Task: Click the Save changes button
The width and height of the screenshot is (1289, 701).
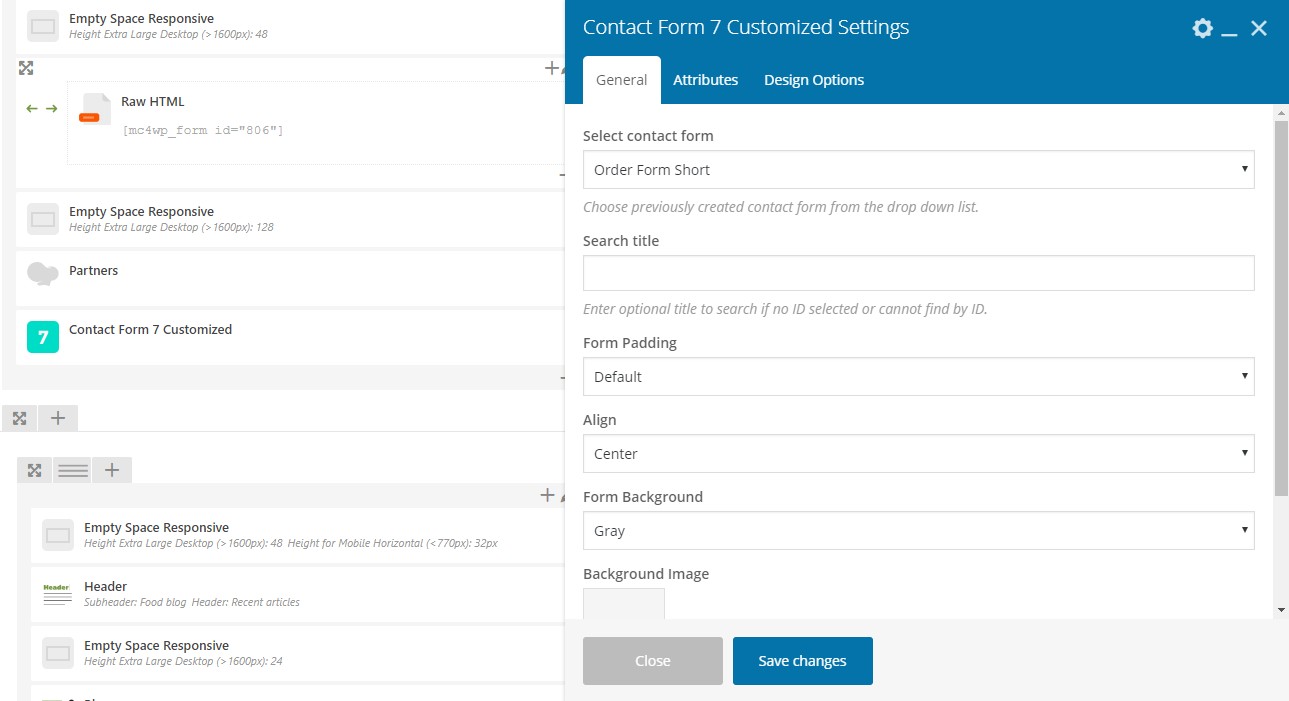Action: 802,661
